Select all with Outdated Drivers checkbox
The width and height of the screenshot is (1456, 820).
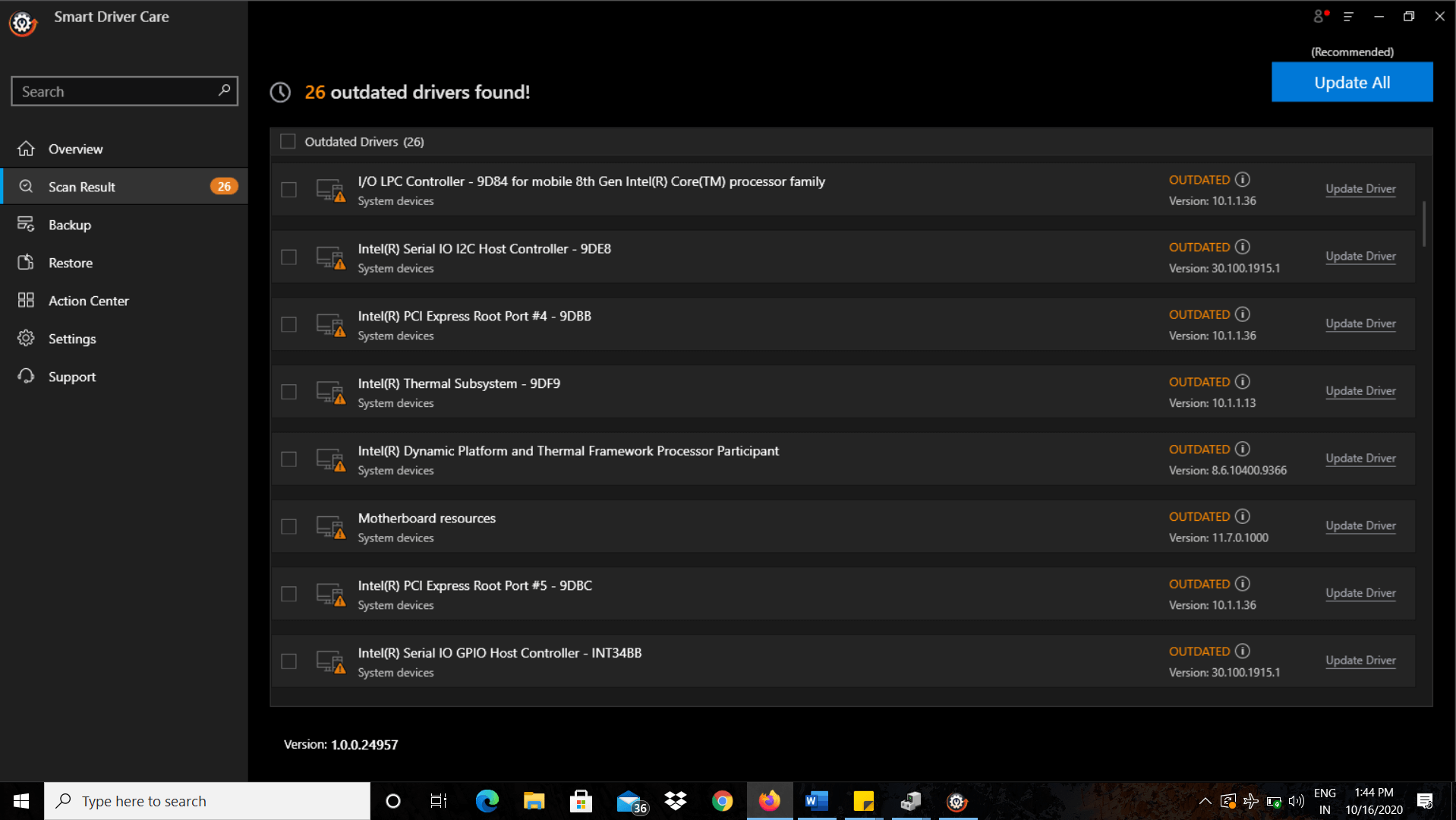(x=288, y=141)
